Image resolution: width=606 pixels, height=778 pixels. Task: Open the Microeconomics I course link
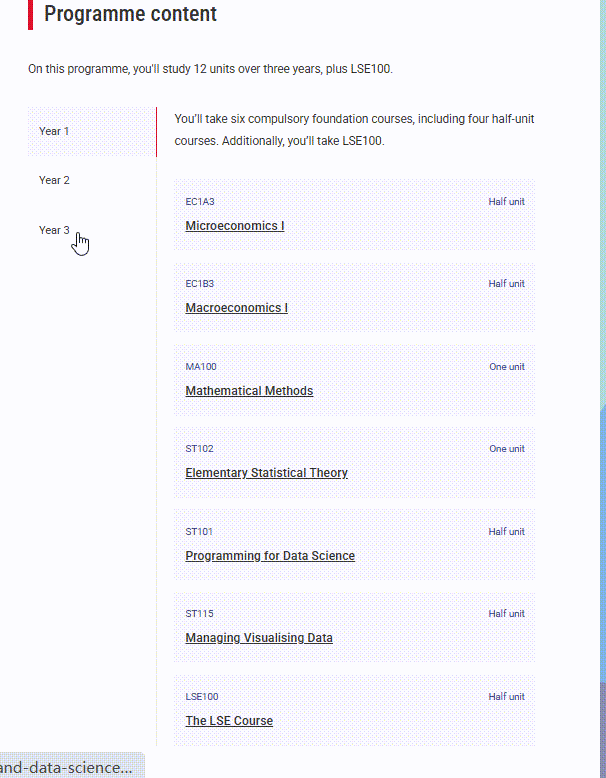tap(235, 226)
